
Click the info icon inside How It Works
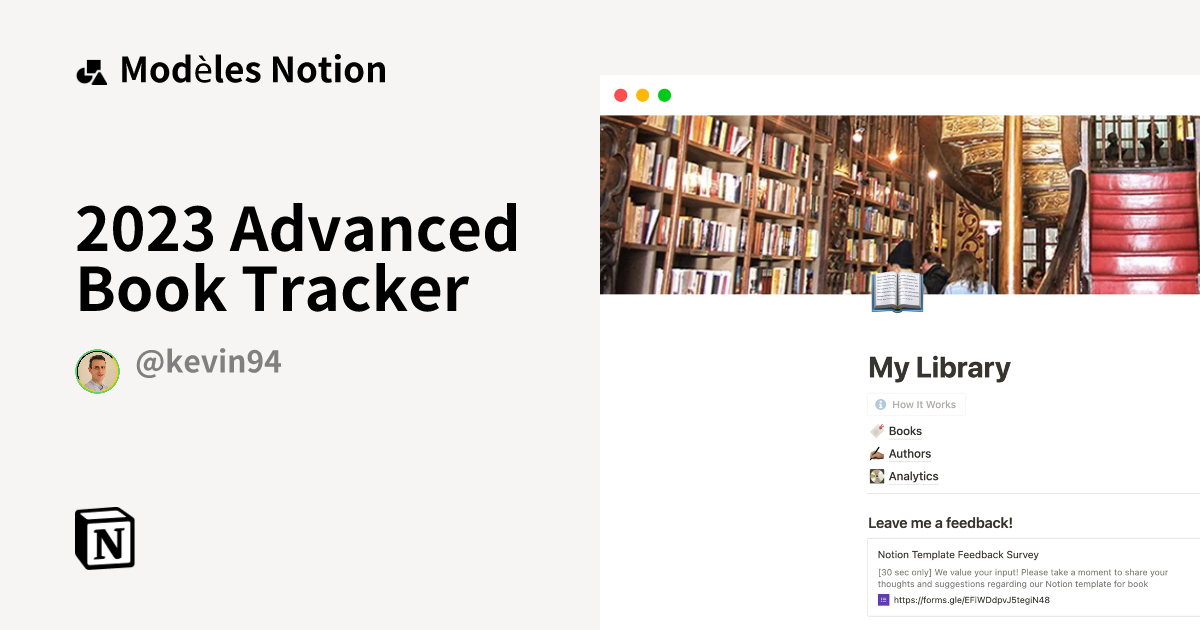tap(879, 404)
